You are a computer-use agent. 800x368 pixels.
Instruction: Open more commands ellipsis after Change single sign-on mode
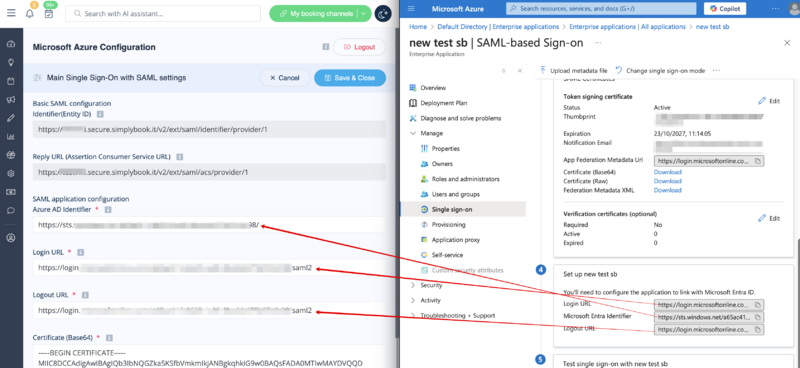716,70
